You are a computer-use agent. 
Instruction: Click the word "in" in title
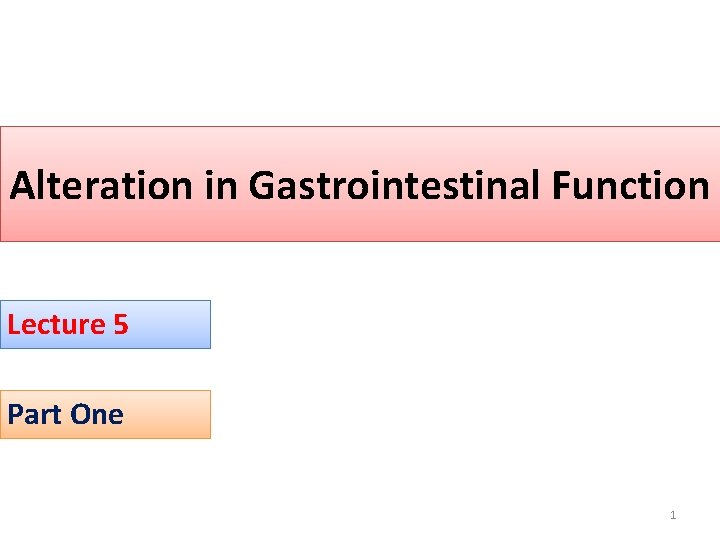pos(219,186)
